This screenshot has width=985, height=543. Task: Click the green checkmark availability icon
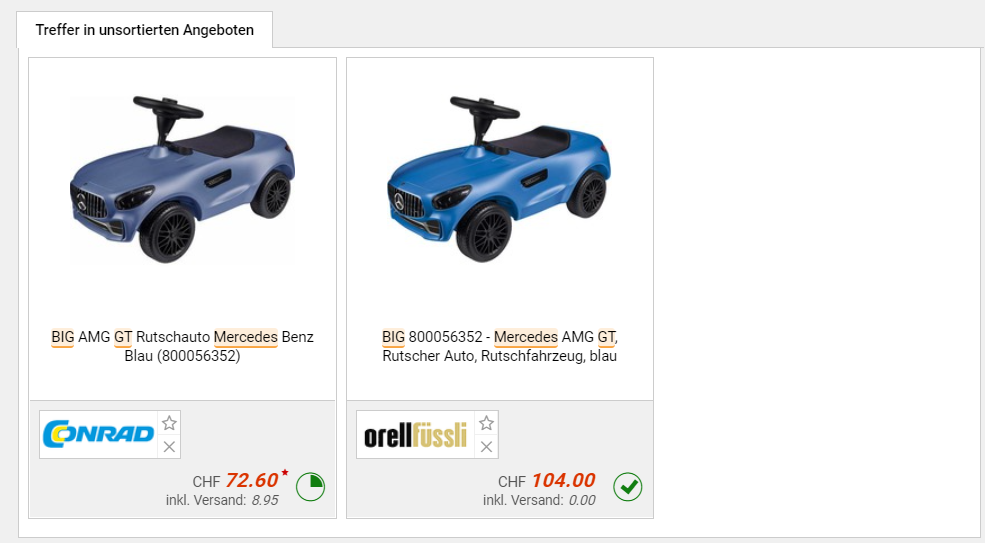(x=628, y=487)
